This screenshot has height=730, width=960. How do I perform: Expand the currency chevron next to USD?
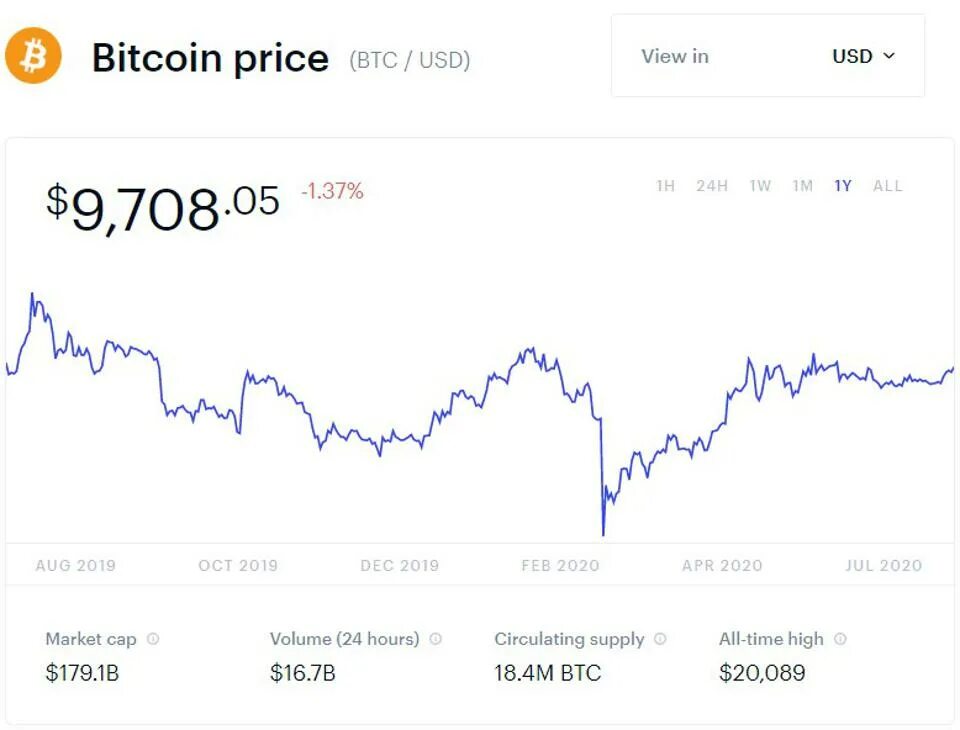pos(889,56)
